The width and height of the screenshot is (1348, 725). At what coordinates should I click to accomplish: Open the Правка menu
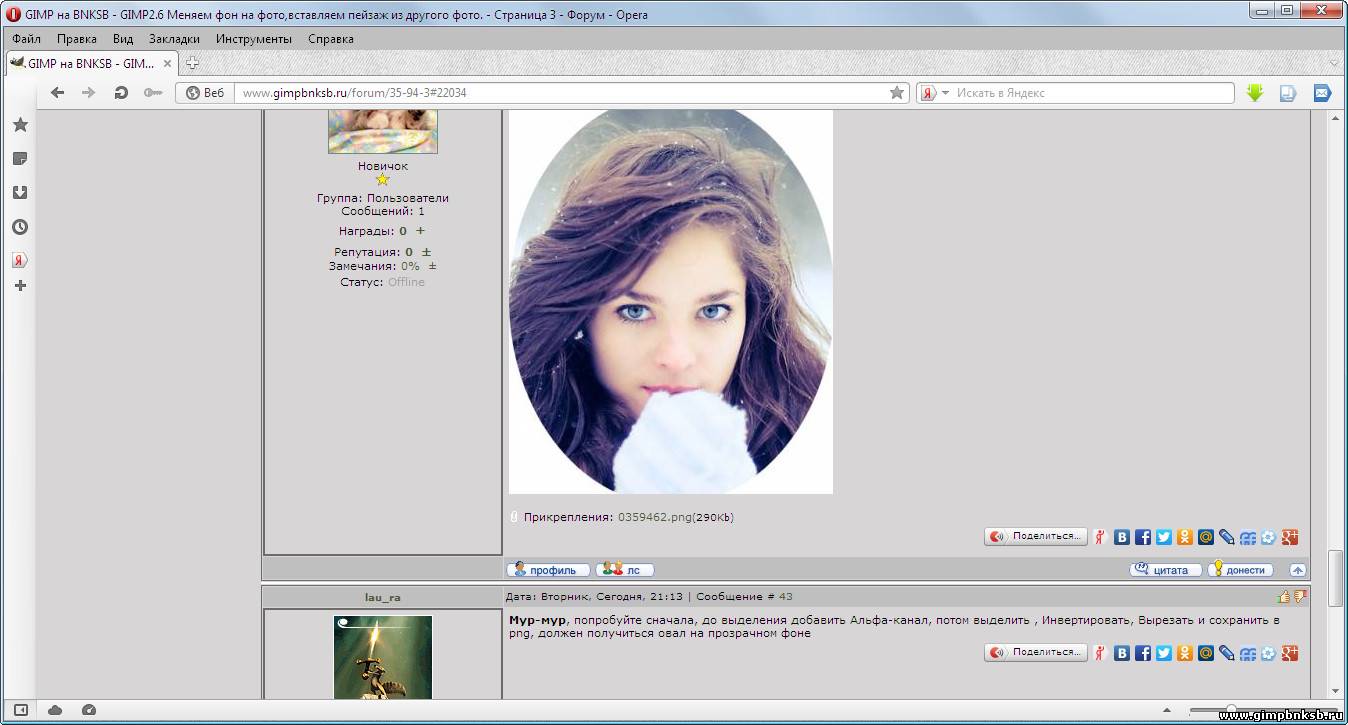pos(77,39)
